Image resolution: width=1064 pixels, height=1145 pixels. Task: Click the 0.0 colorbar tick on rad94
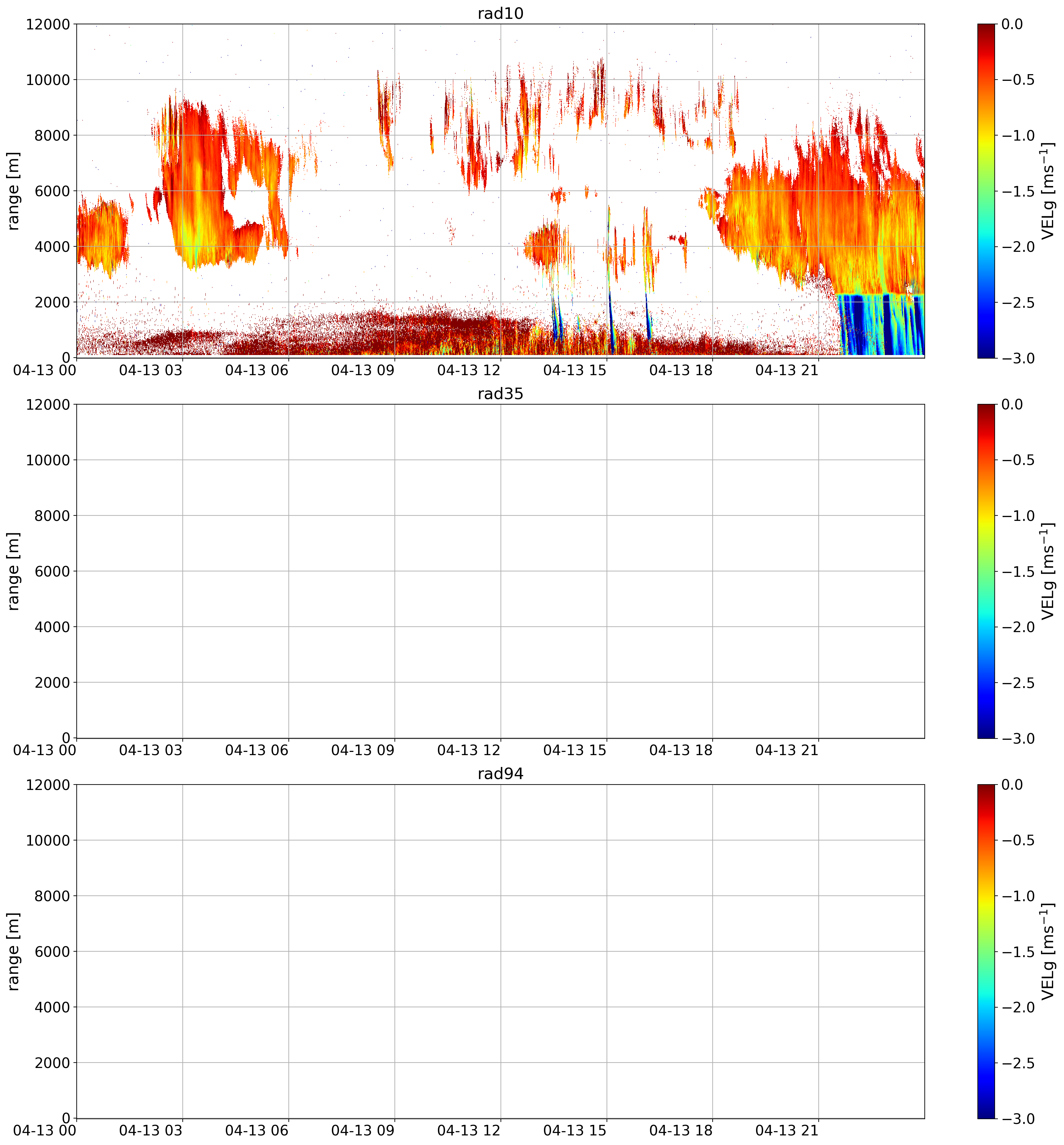point(1012,785)
